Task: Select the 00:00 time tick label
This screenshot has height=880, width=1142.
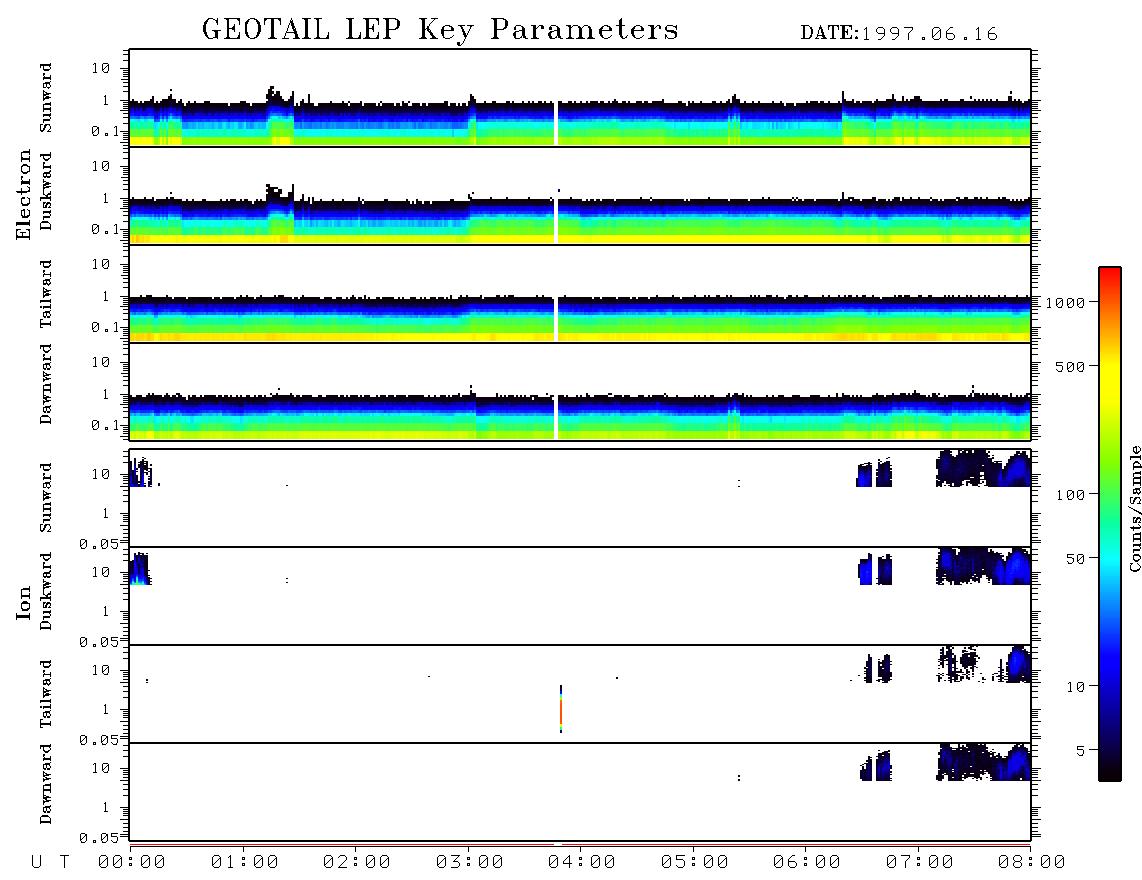Action: pyautogui.click(x=132, y=862)
